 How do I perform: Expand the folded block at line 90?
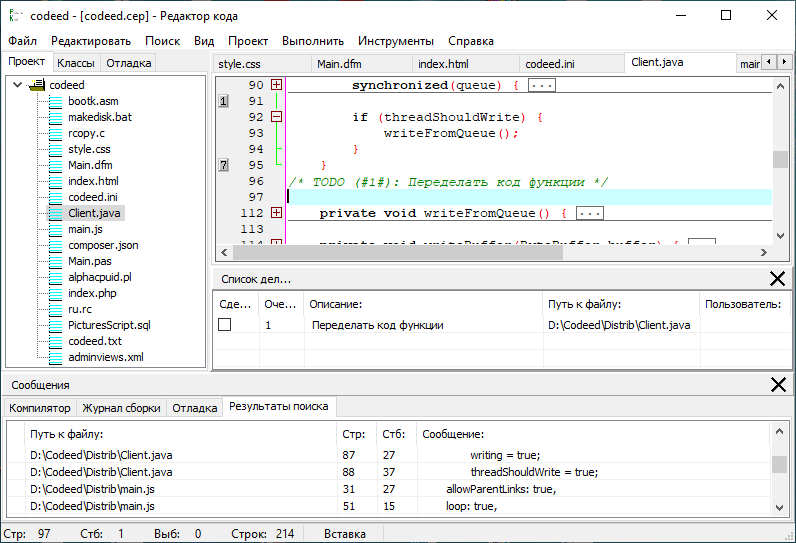[277, 86]
